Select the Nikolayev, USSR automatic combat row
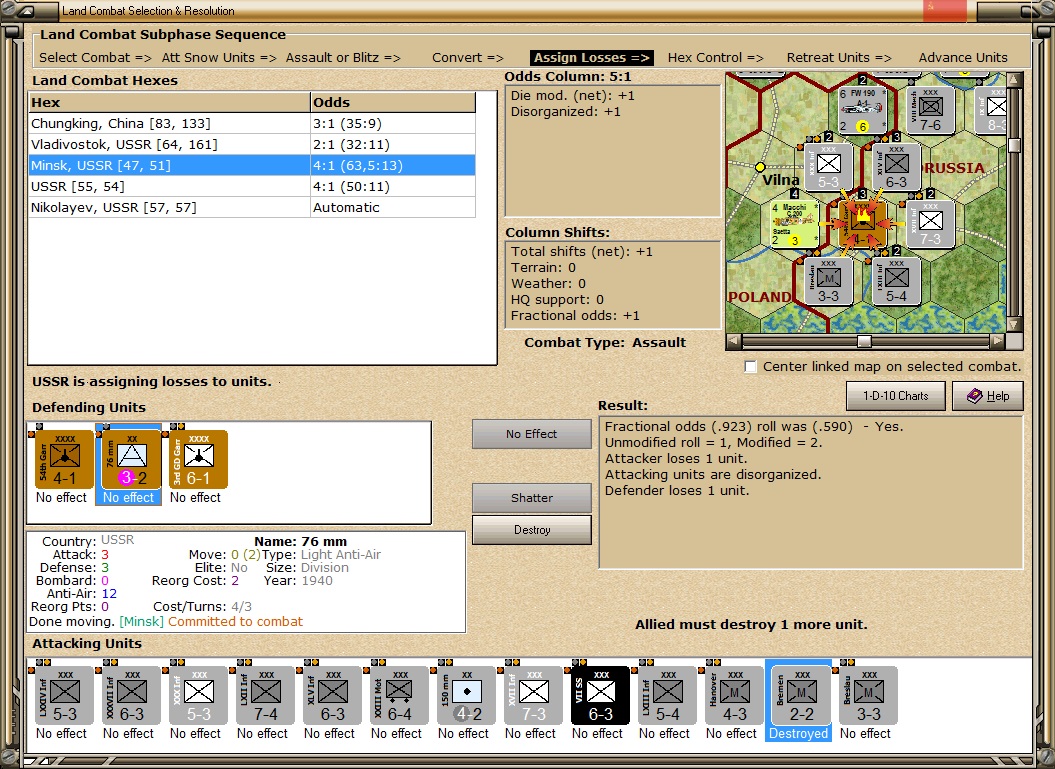 (x=252, y=208)
